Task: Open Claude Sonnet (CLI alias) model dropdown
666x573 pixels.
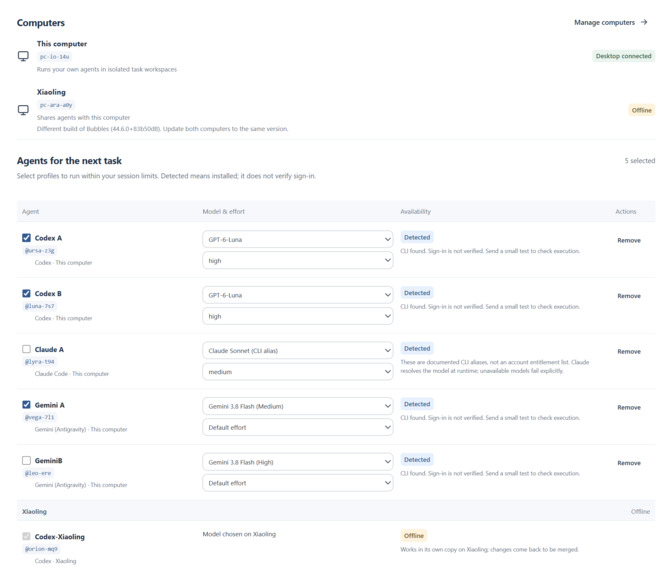Action: 298,351
